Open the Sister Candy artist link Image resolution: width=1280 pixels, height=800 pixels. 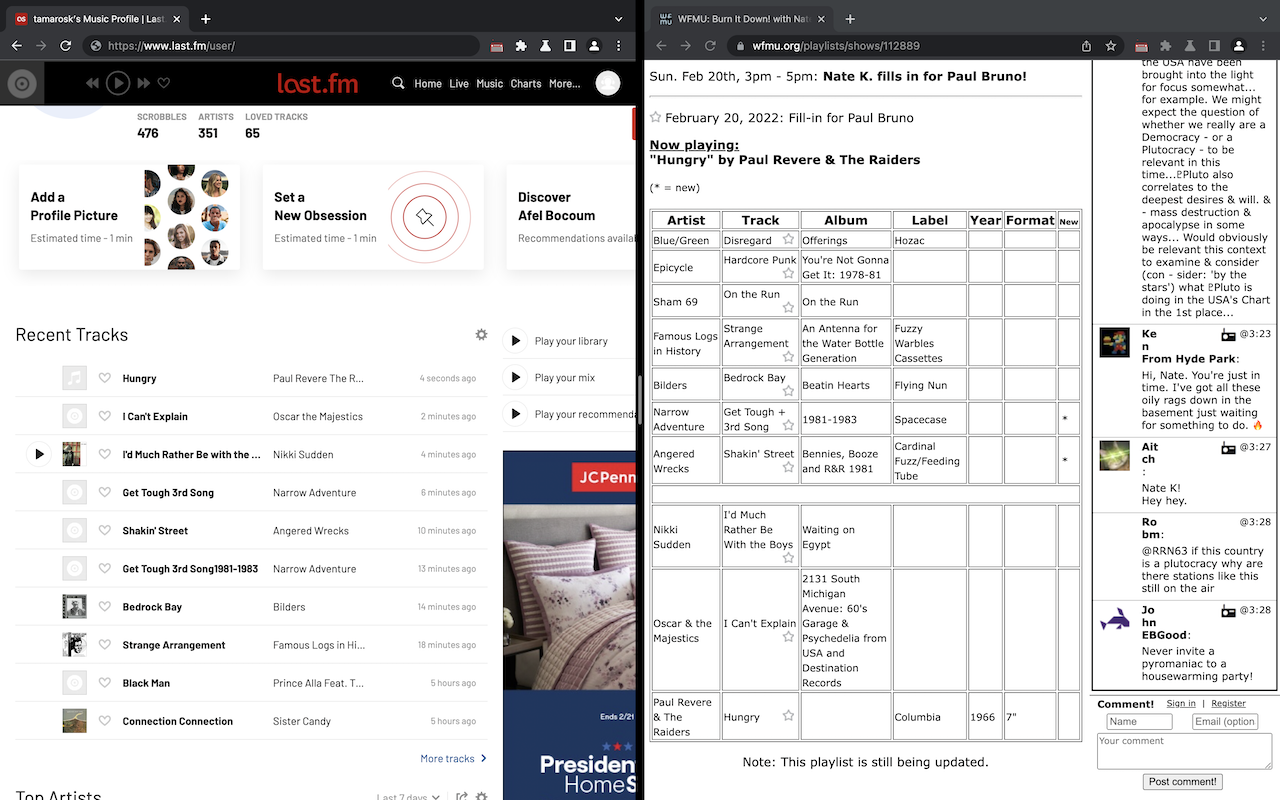pyautogui.click(x=302, y=721)
